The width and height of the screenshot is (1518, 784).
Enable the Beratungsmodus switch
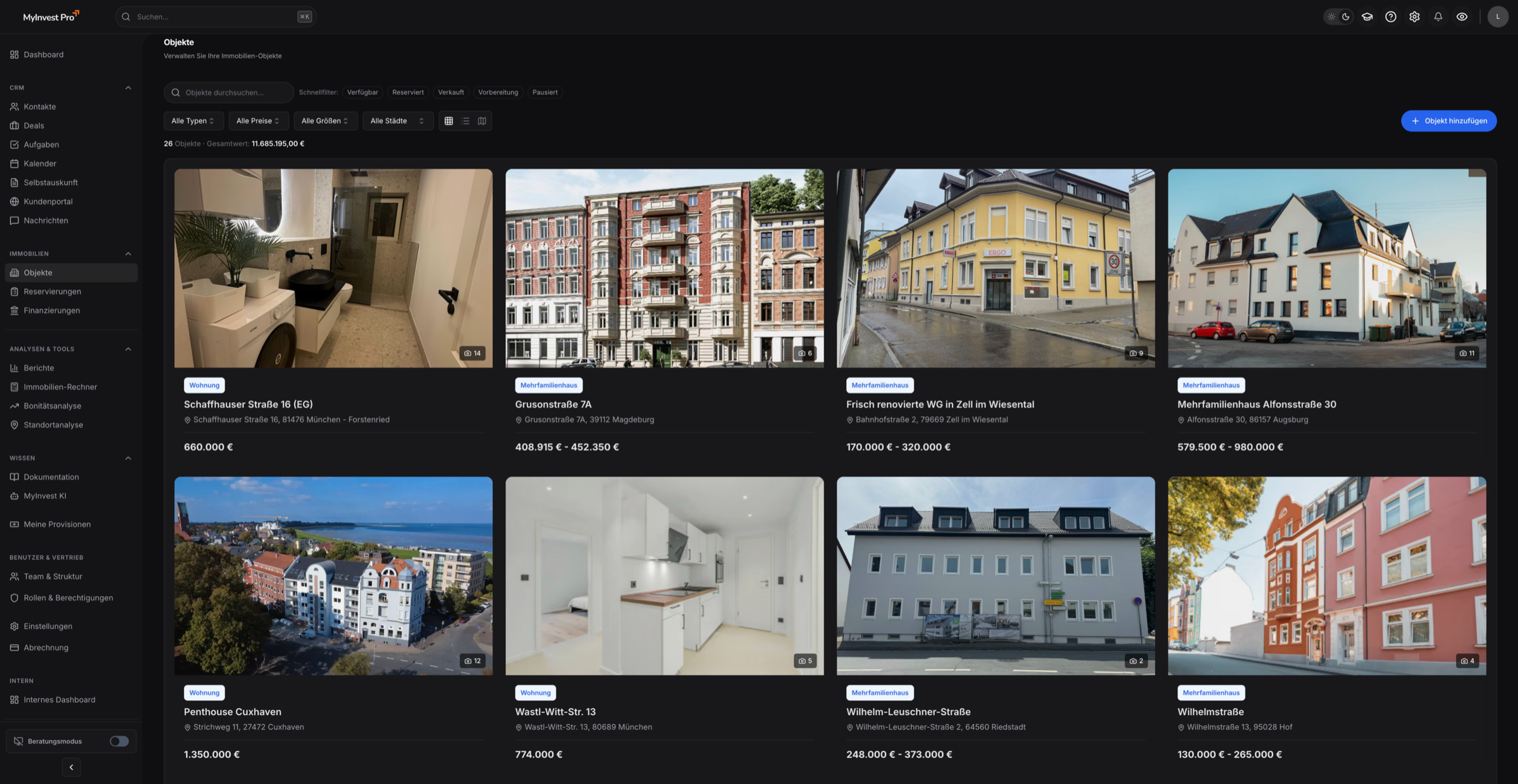[x=119, y=740]
